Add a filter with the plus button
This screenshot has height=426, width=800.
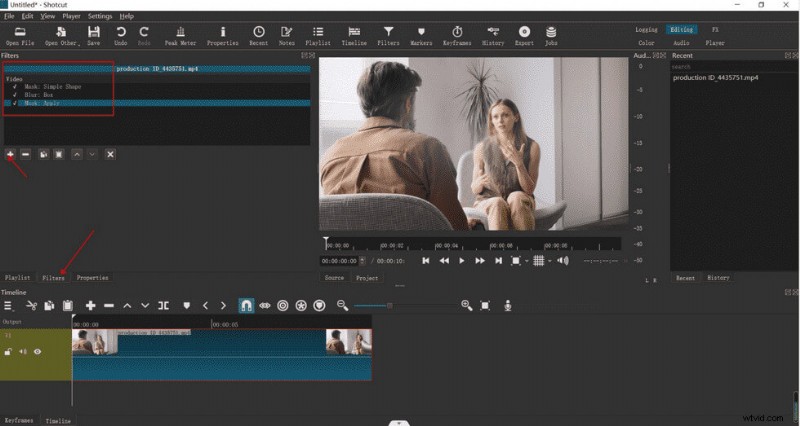pyautogui.click(x=10, y=154)
